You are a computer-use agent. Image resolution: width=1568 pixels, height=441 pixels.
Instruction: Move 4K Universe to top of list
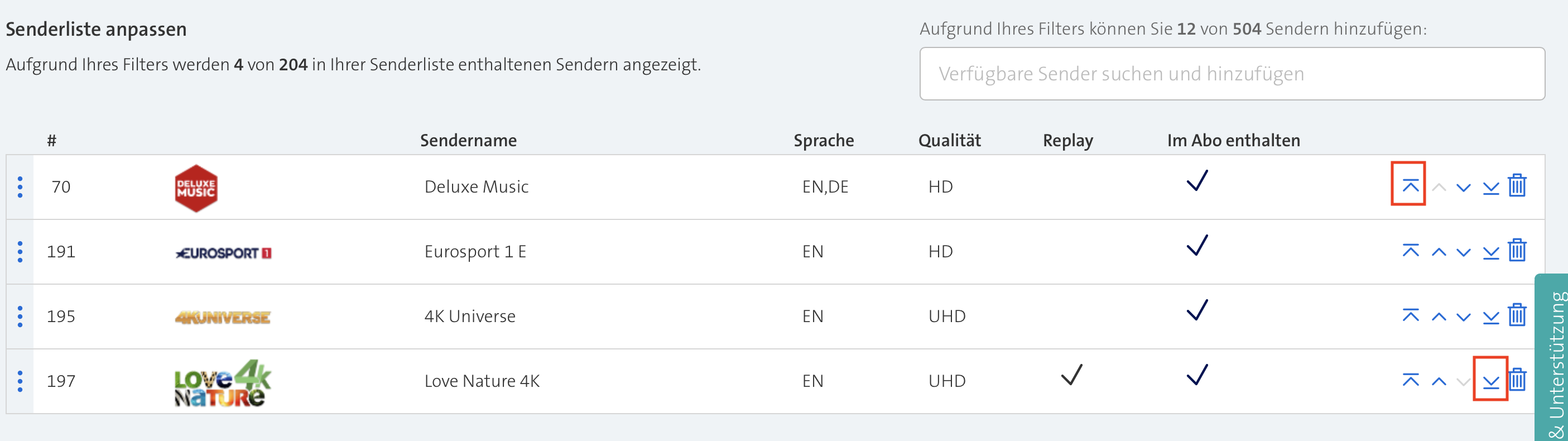tap(1410, 315)
